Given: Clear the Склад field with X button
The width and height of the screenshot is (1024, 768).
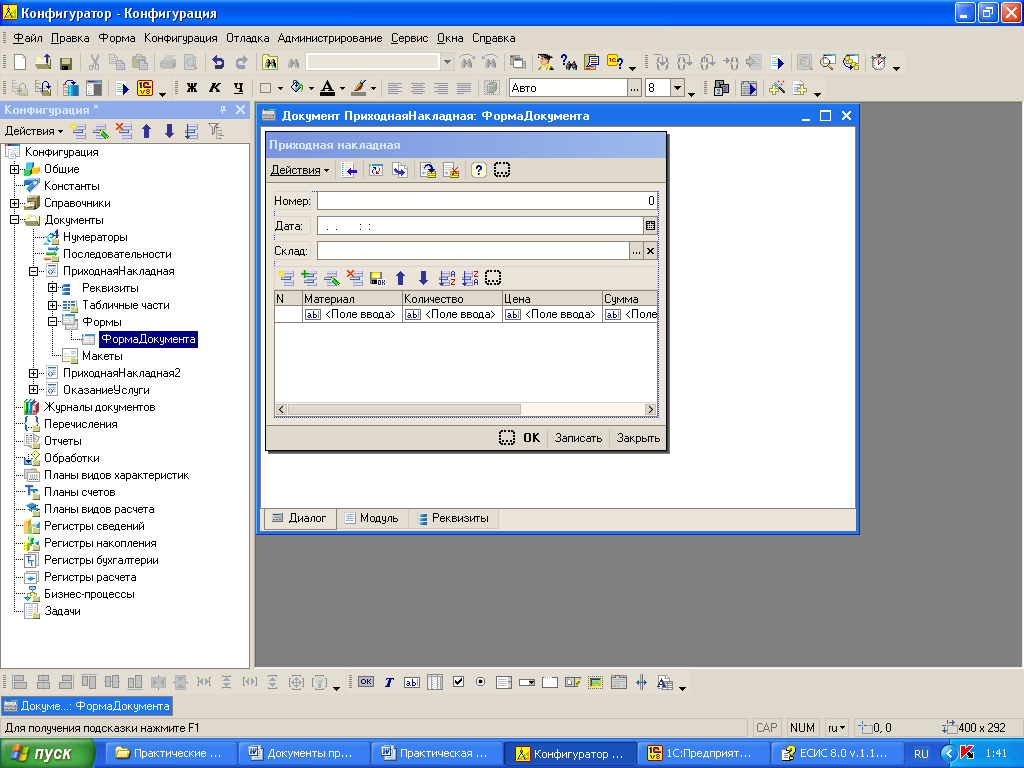Looking at the screenshot, I should (650, 251).
